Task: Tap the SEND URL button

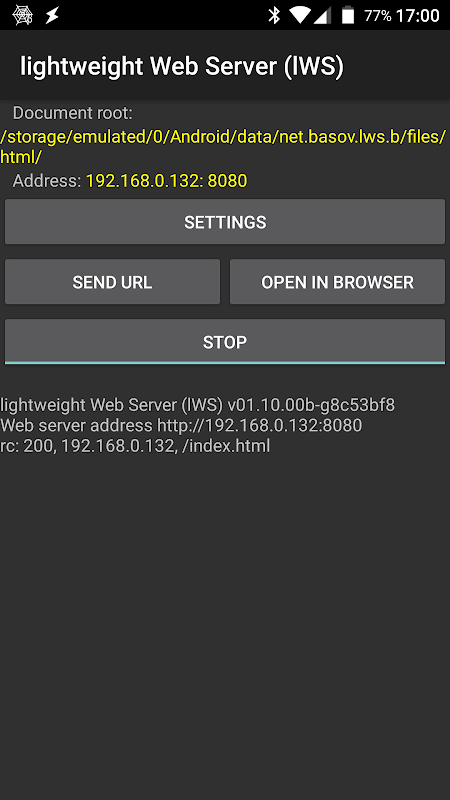Action: [x=112, y=282]
